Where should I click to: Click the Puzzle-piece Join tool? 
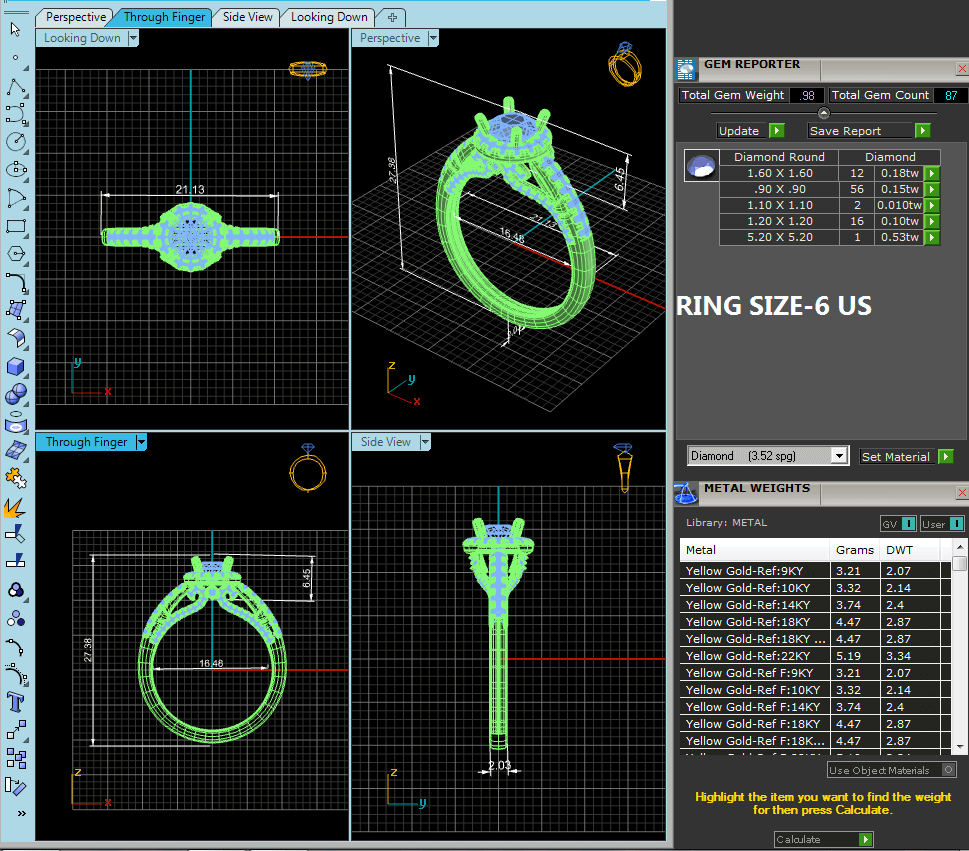point(15,476)
